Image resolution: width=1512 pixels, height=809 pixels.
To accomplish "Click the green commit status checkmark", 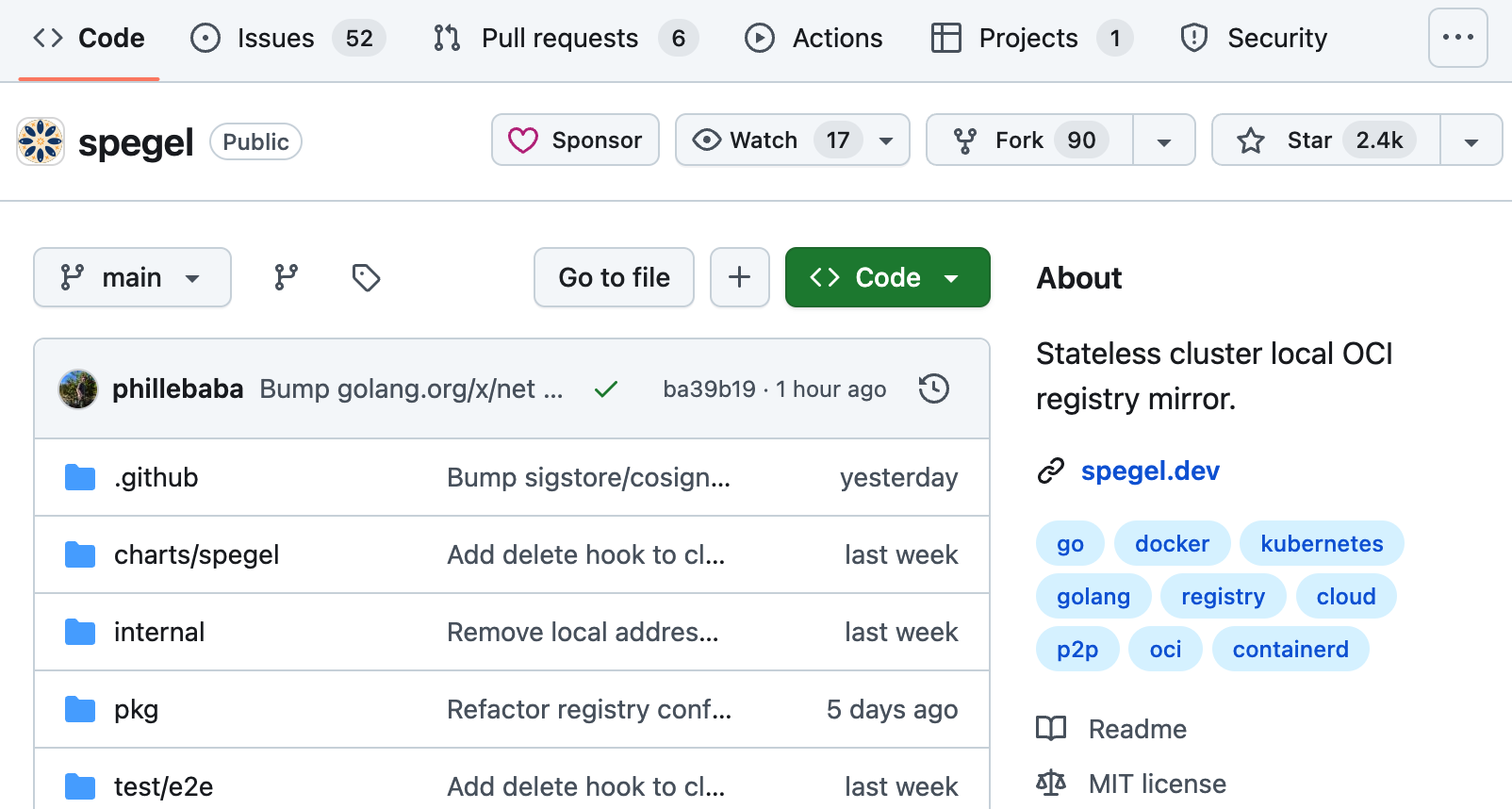I will [x=606, y=388].
